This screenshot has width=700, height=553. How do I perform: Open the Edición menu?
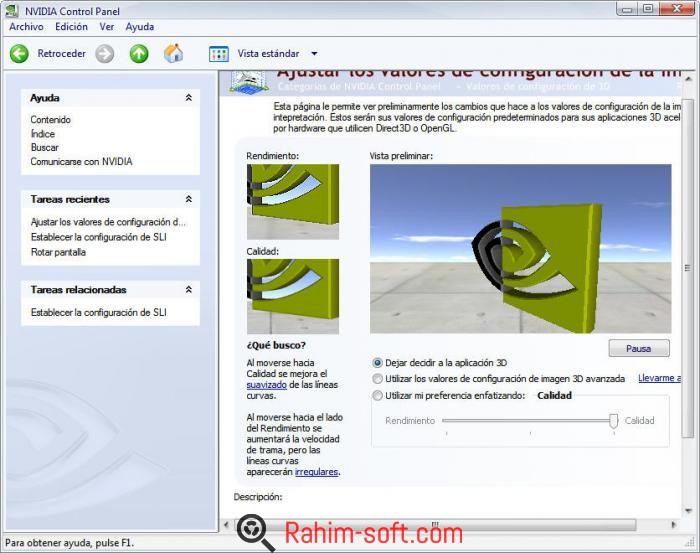pyautogui.click(x=71, y=27)
